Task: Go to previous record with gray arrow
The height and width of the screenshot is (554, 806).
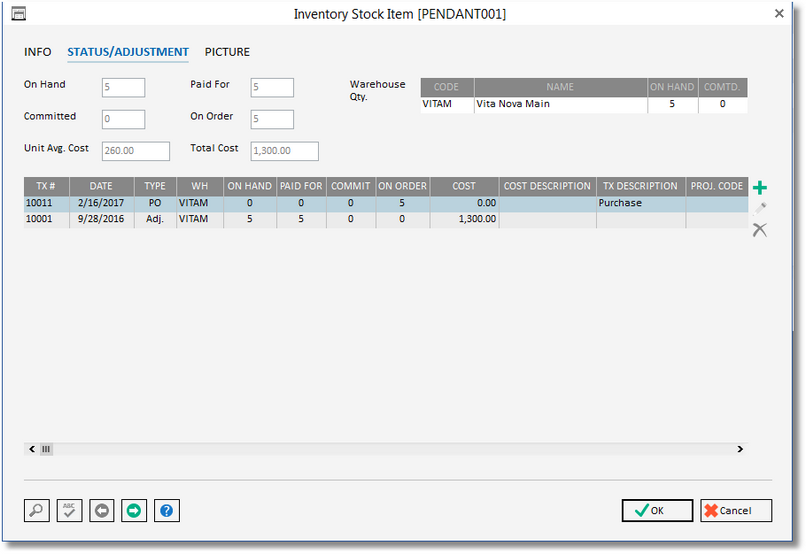Action: click(x=101, y=511)
